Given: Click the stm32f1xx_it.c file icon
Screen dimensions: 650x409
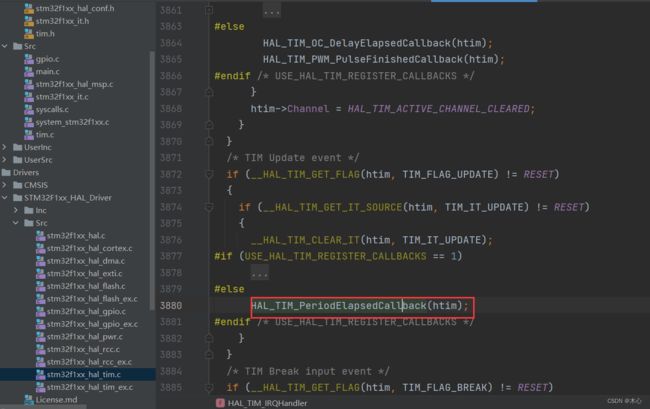Looking at the screenshot, I should tap(29, 97).
